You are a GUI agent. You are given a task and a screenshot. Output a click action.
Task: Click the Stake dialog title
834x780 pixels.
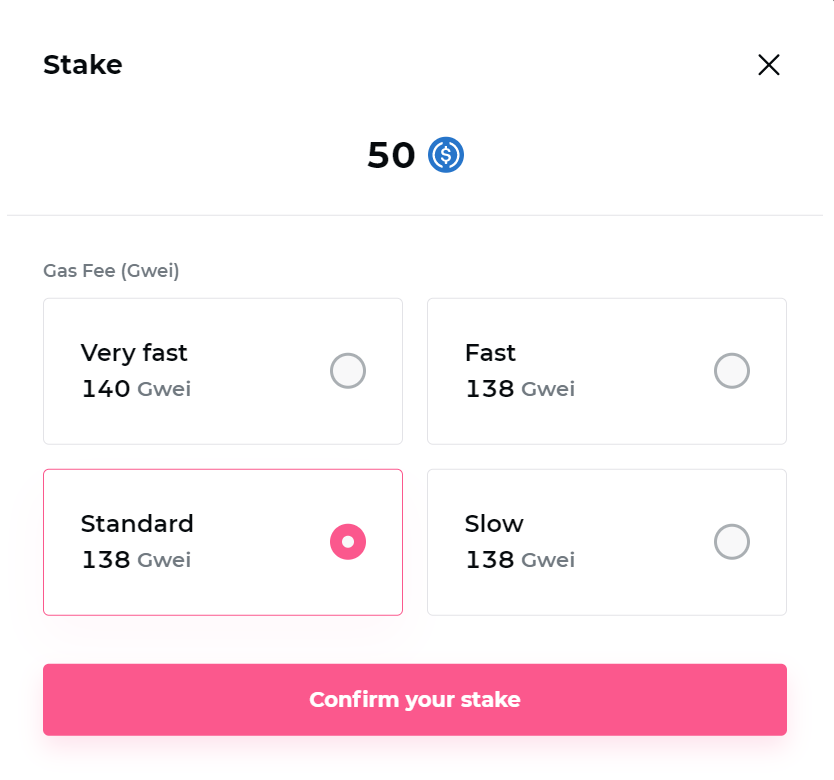82,65
